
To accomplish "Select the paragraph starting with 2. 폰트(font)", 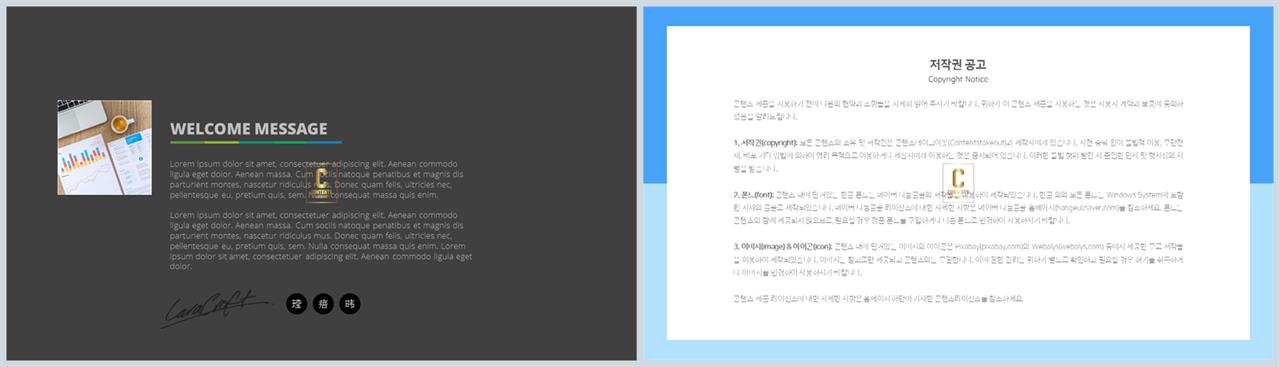I will pos(958,207).
